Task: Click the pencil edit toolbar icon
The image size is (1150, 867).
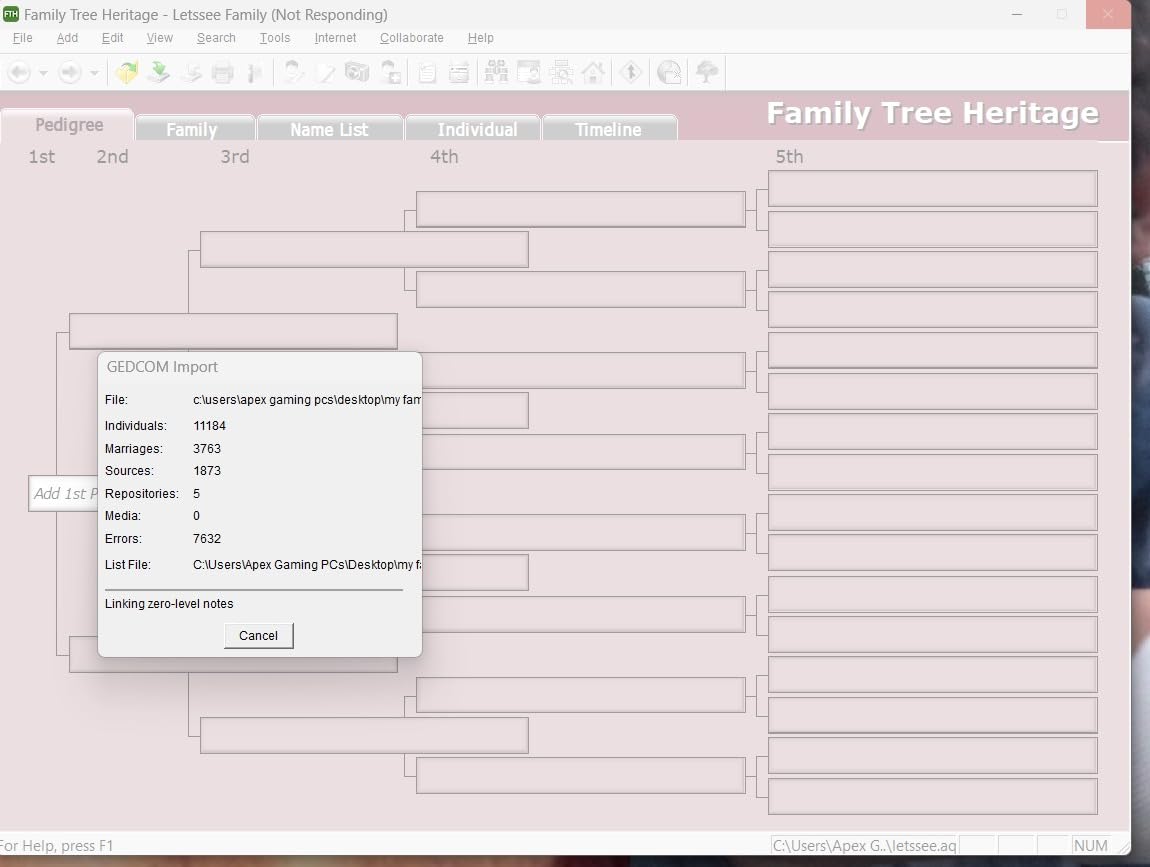Action: pyautogui.click(x=325, y=73)
